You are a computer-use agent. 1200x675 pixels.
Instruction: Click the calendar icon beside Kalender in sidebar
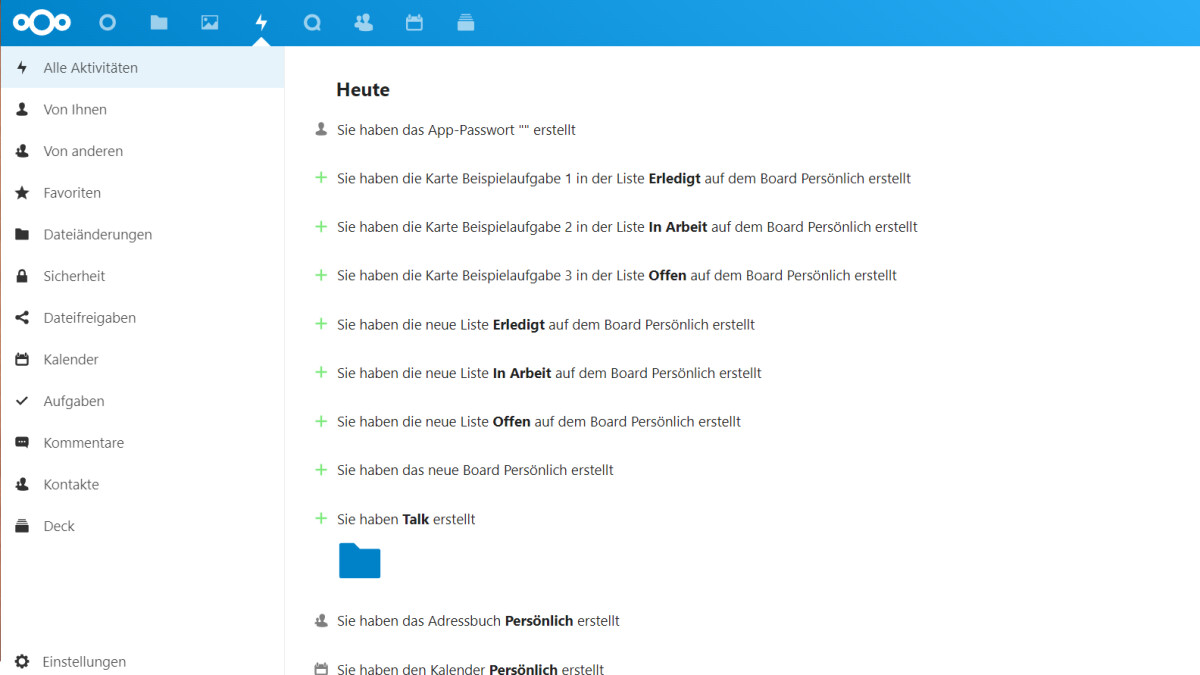click(x=22, y=360)
